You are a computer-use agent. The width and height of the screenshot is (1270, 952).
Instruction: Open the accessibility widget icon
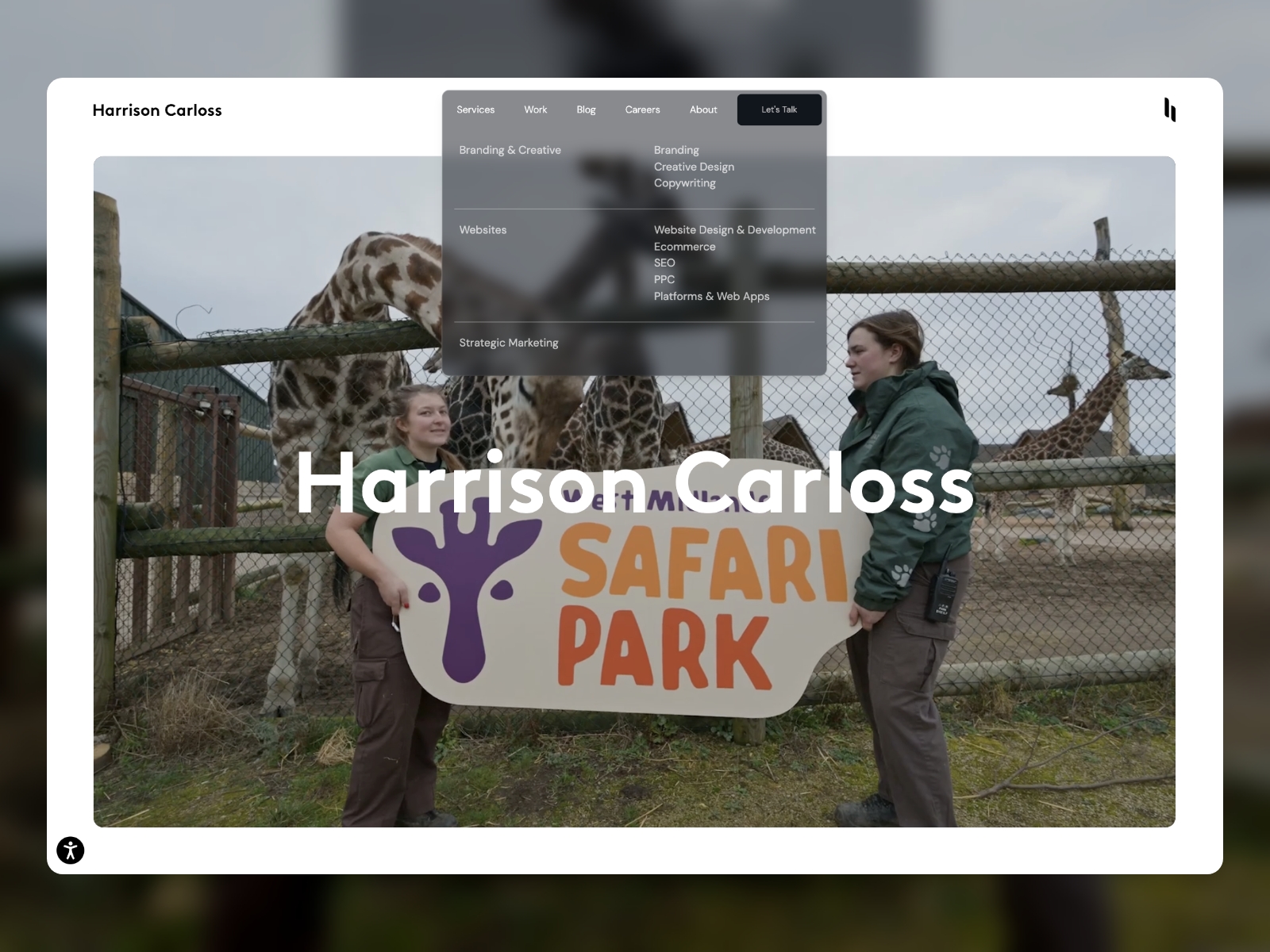tap(71, 850)
